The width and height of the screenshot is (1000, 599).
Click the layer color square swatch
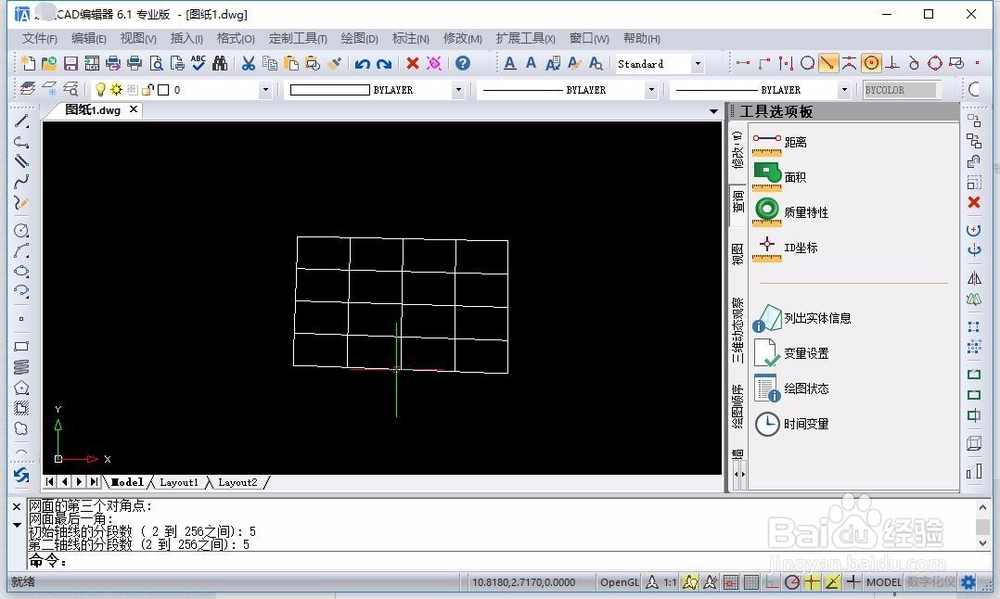coord(163,90)
